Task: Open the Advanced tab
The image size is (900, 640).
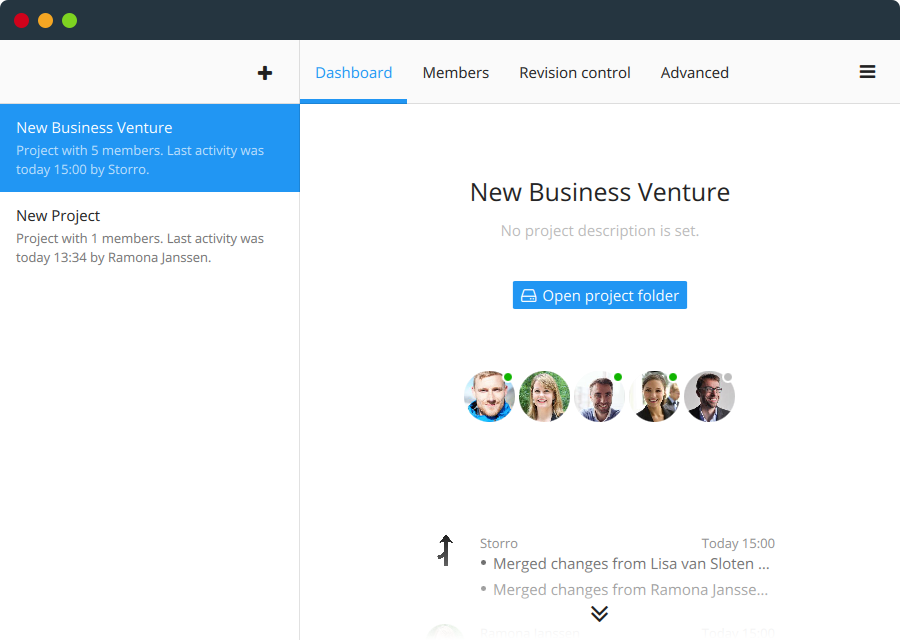Action: pos(694,73)
